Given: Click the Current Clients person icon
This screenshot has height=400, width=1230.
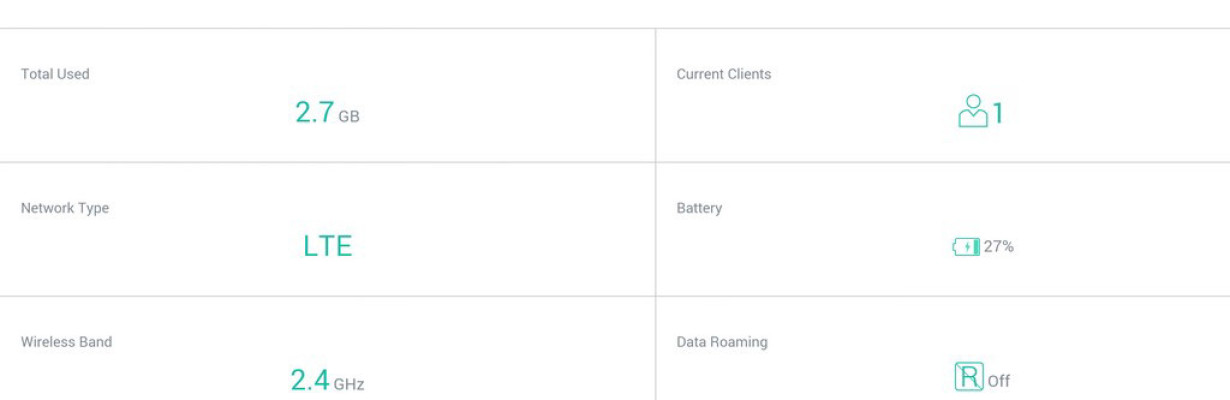Looking at the screenshot, I should point(972,111).
